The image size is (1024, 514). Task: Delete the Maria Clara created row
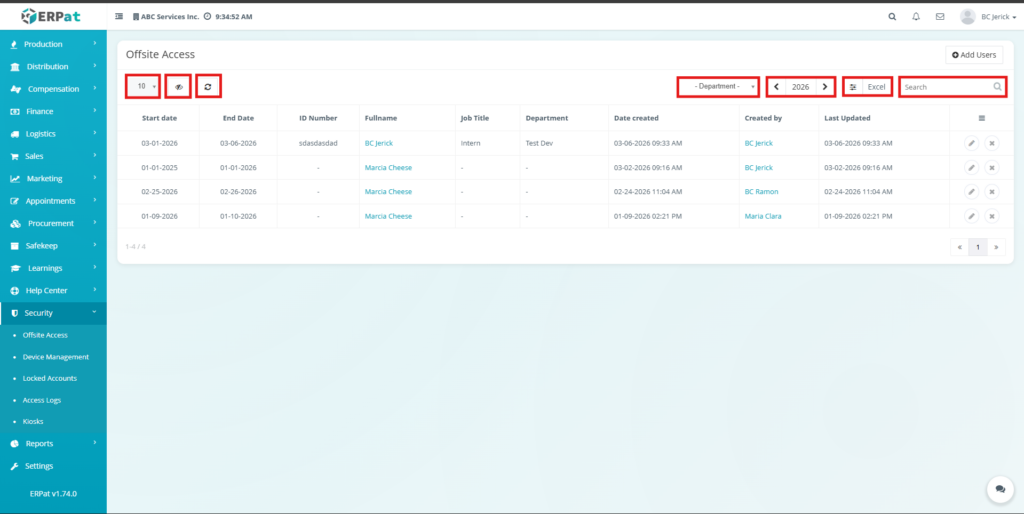(992, 216)
